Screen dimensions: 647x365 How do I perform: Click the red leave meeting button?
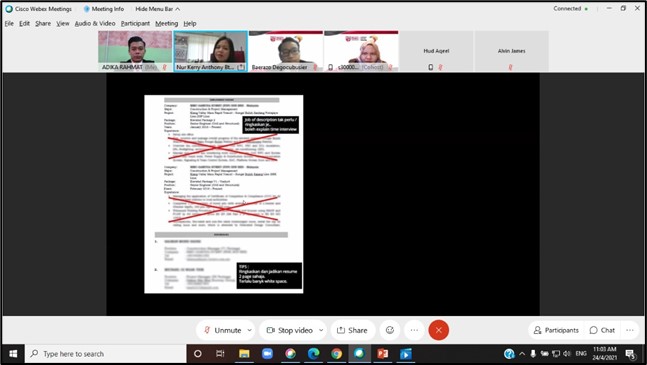[438, 330]
